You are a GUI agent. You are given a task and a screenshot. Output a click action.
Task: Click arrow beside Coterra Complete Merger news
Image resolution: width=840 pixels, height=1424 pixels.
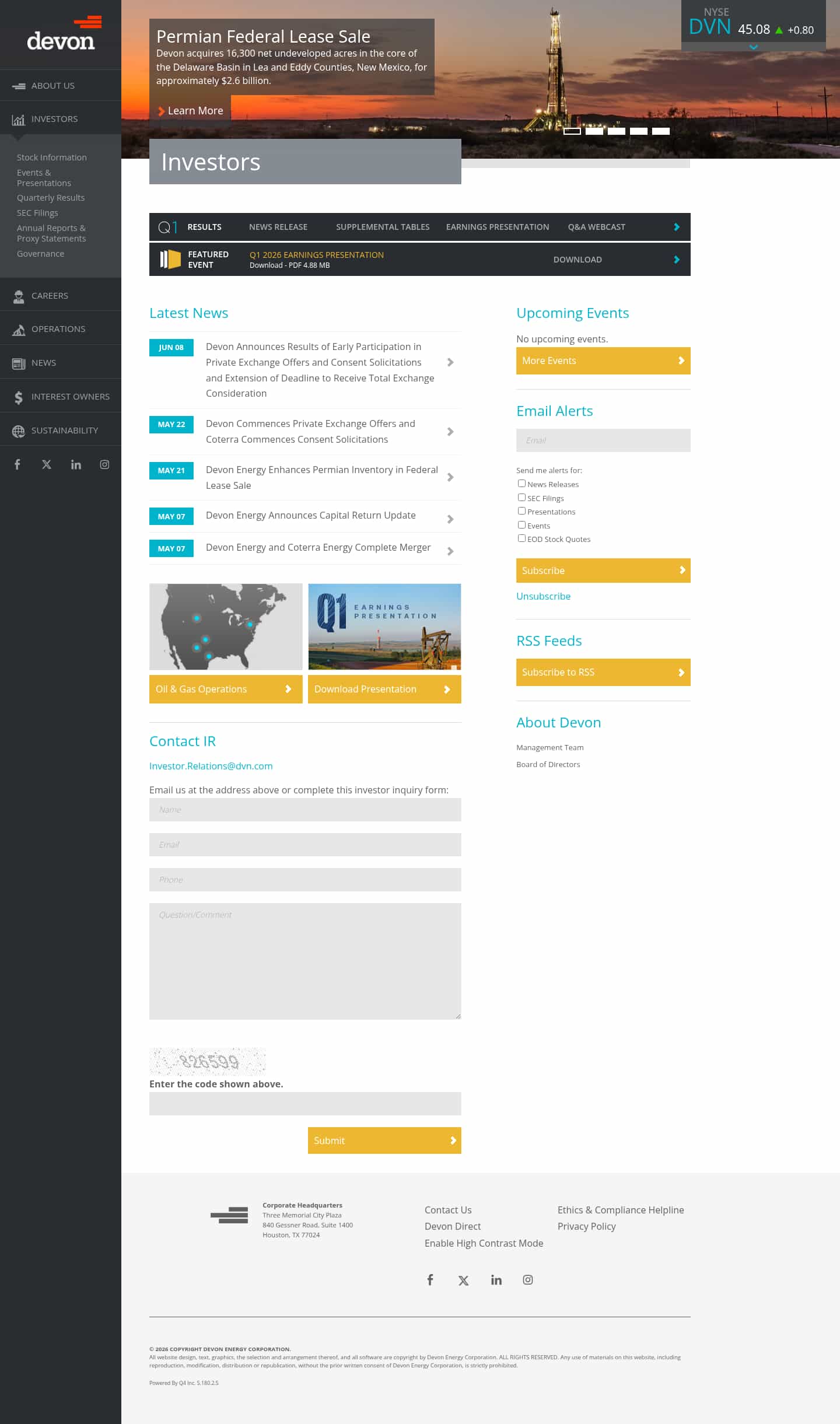[x=450, y=551]
